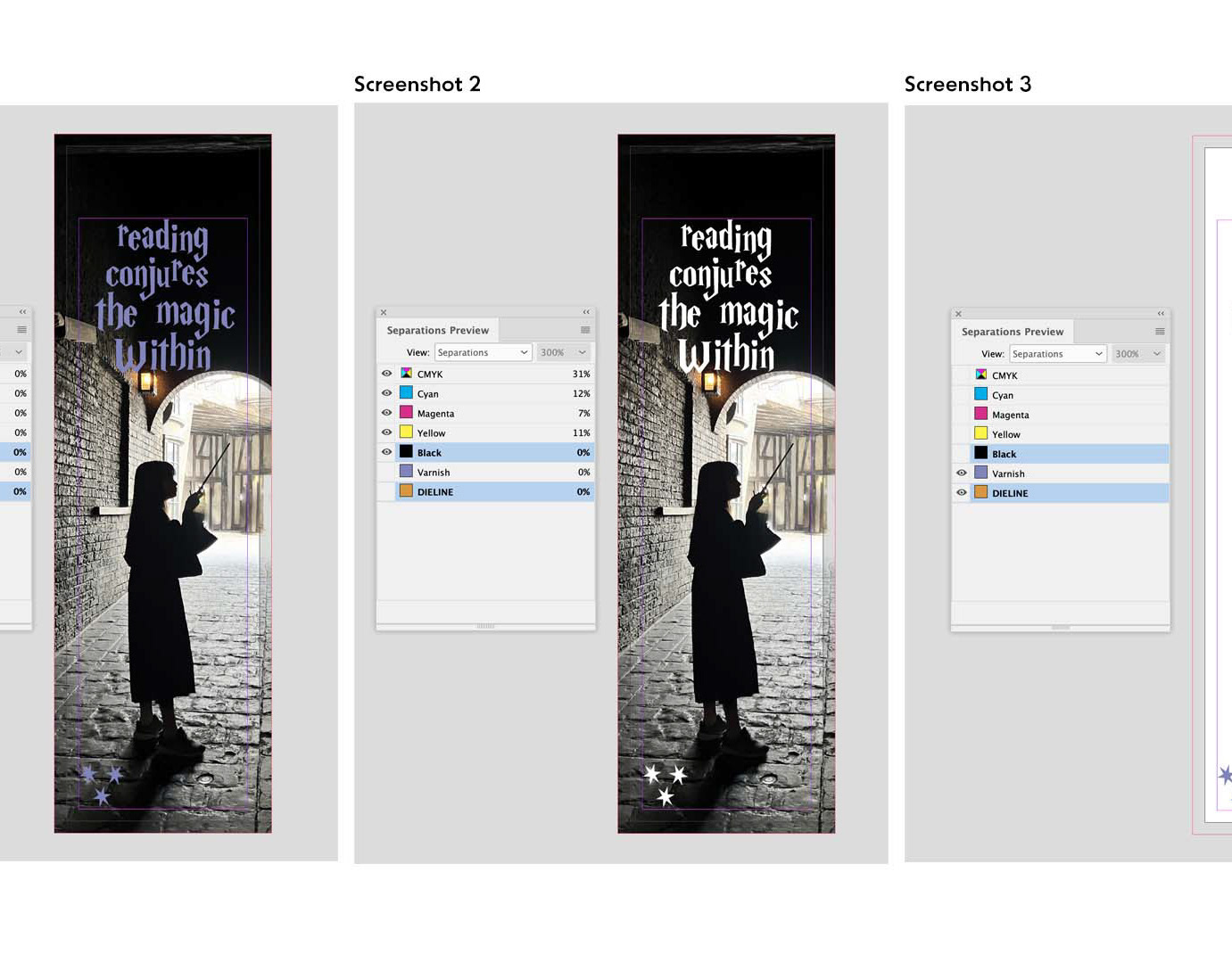Click the Cyan swatch in Screenshot 2

406,393
